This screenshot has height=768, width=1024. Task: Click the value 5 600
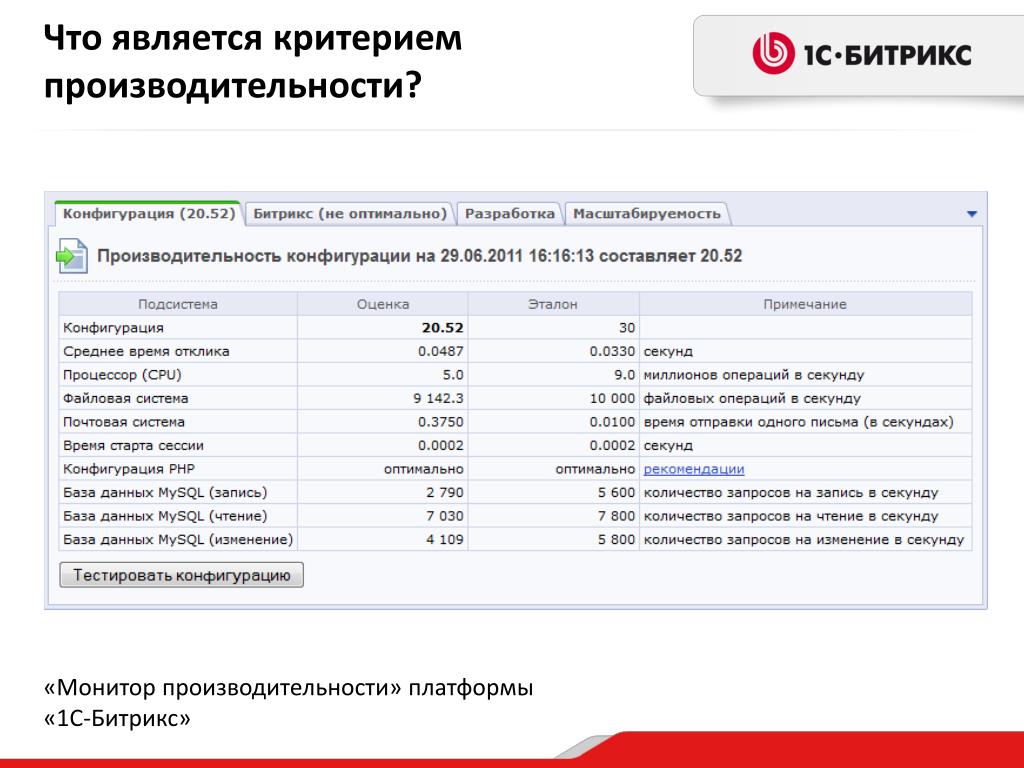pyautogui.click(x=616, y=492)
